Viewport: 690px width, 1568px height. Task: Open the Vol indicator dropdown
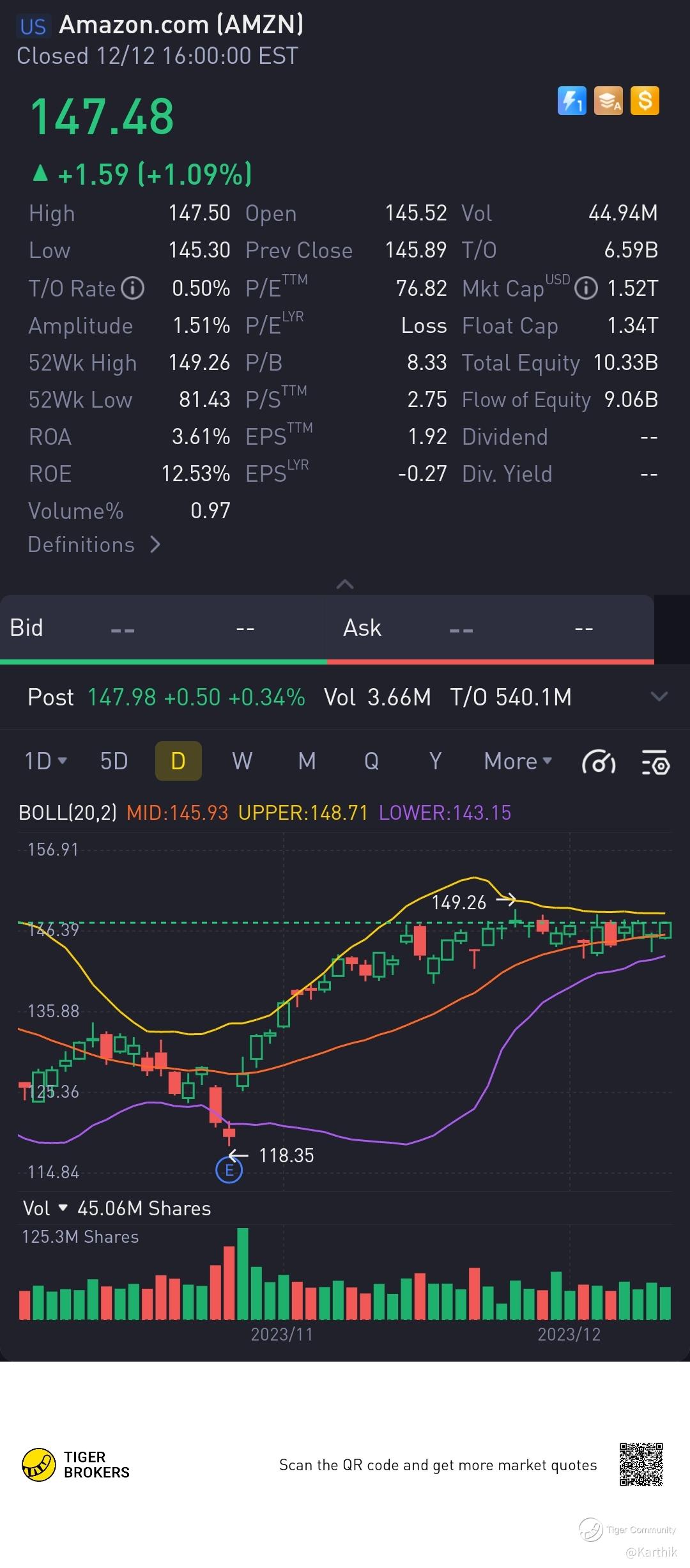45,1208
